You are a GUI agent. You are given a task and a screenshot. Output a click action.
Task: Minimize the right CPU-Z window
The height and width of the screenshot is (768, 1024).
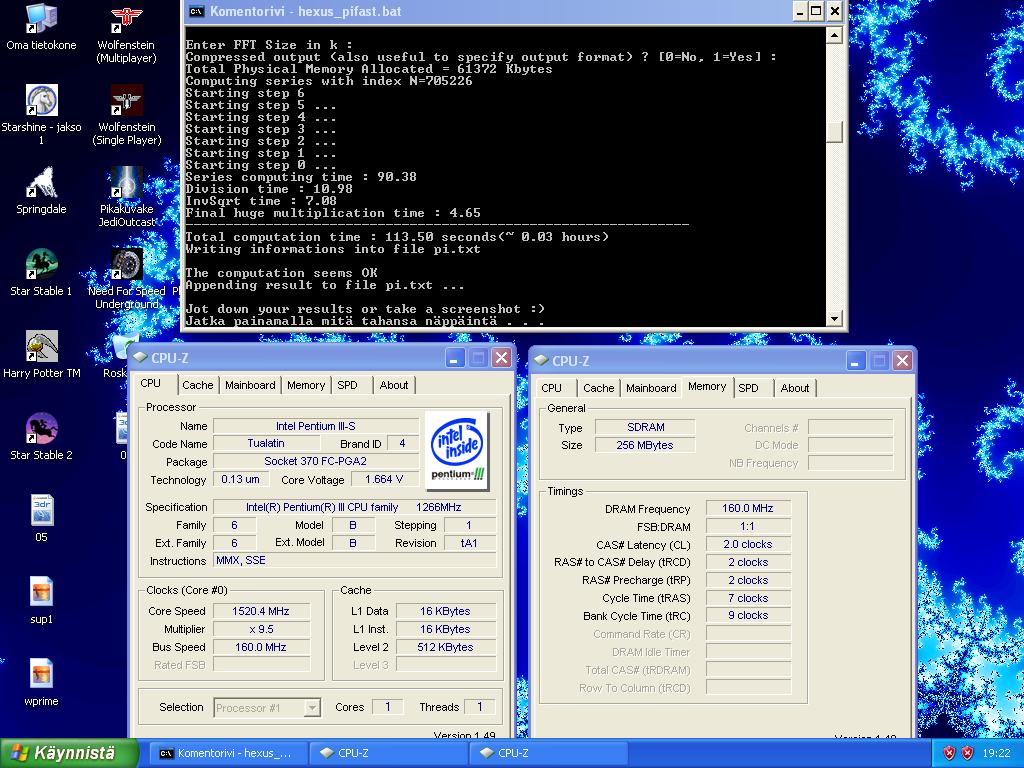pos(856,360)
